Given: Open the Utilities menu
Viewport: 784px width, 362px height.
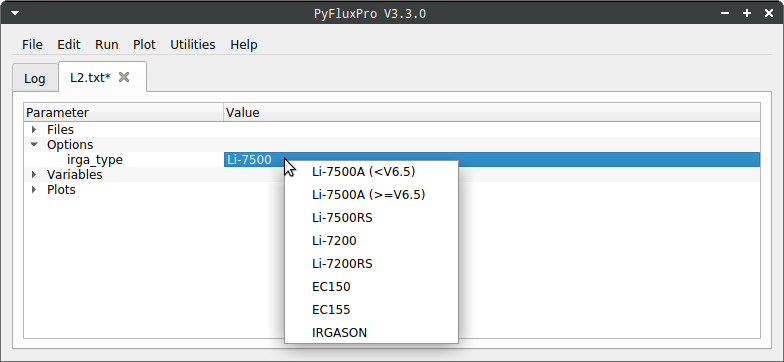Looking at the screenshot, I should point(192,44).
